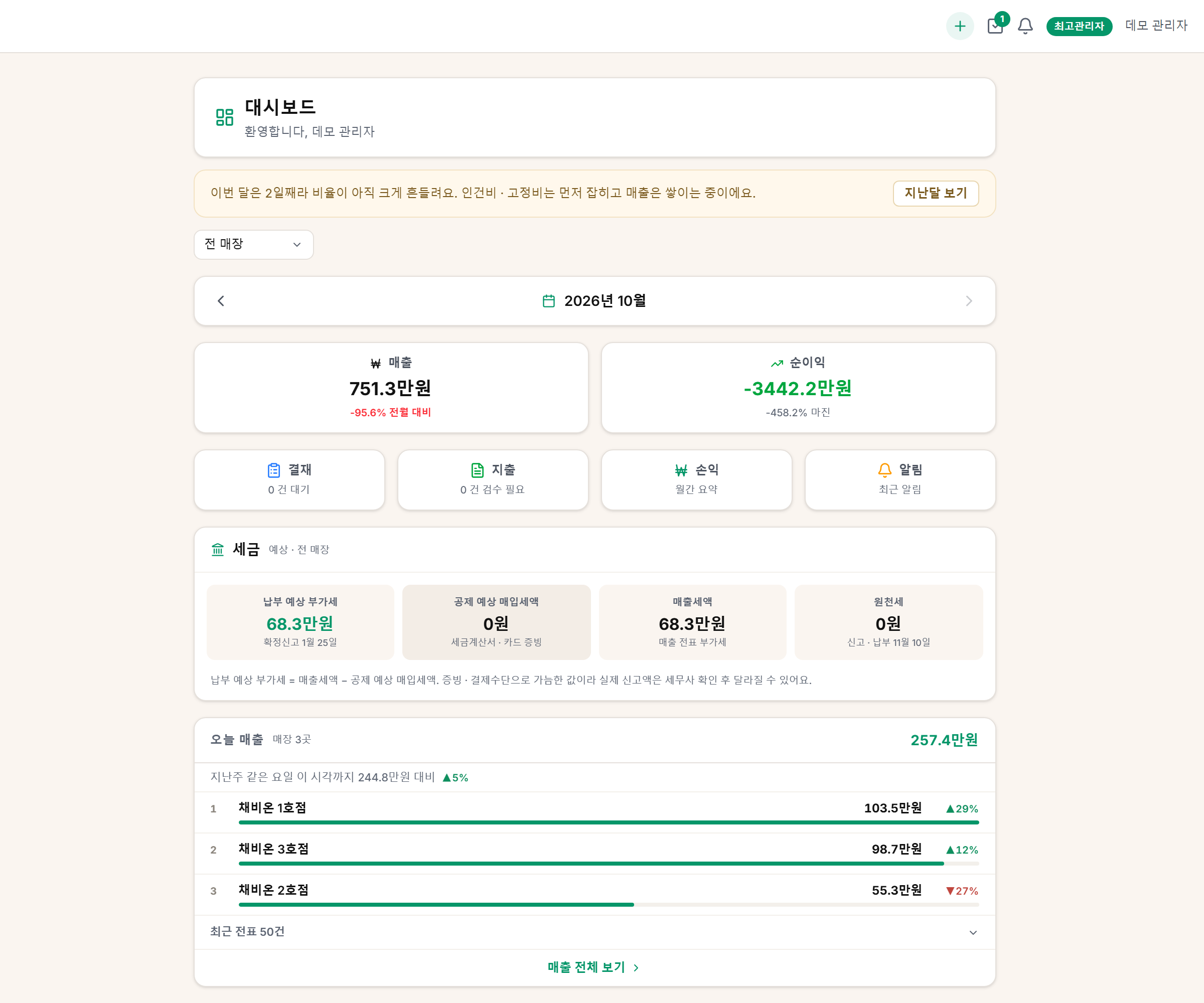The height and width of the screenshot is (1003, 1204).
Task: Click the bank icon beside 세금
Action: 218,550
